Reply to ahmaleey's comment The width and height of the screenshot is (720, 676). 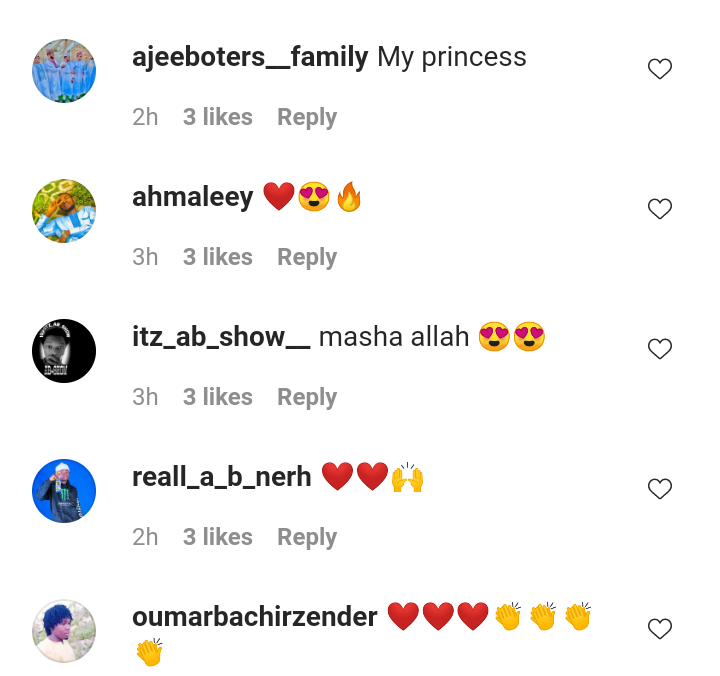[307, 257]
